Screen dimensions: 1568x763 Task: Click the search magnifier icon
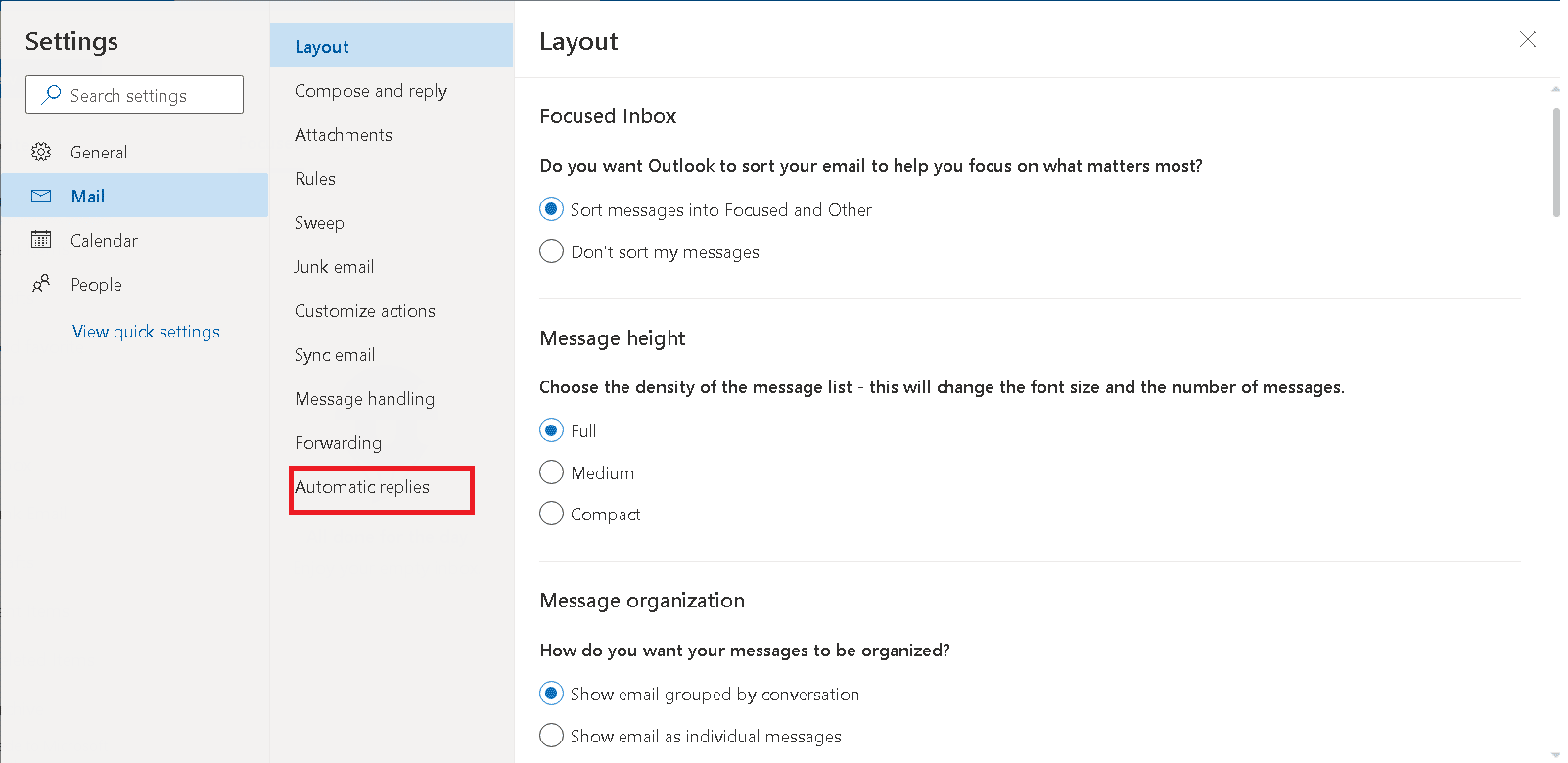(x=51, y=95)
